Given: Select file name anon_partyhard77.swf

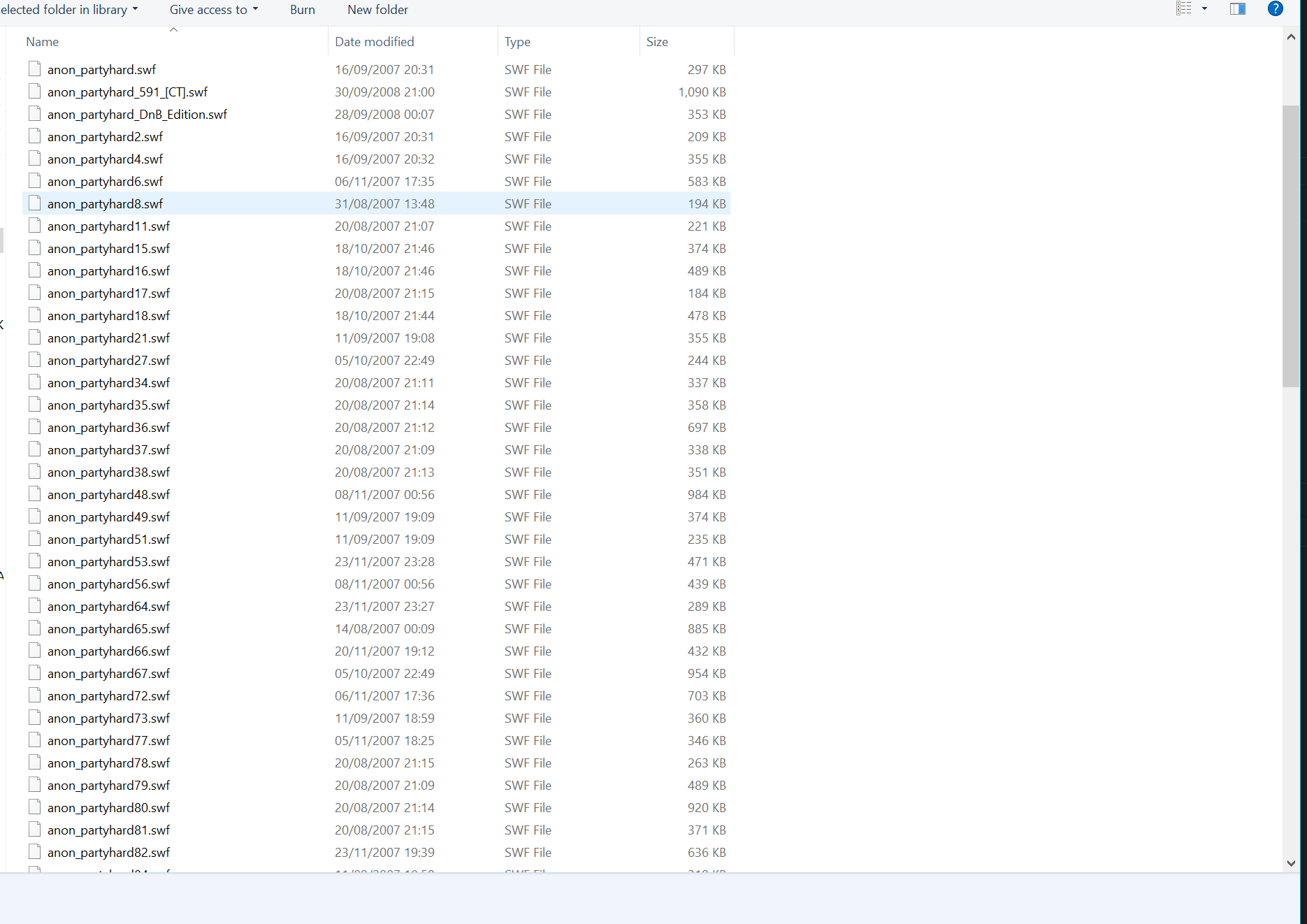Looking at the screenshot, I should point(108,741).
